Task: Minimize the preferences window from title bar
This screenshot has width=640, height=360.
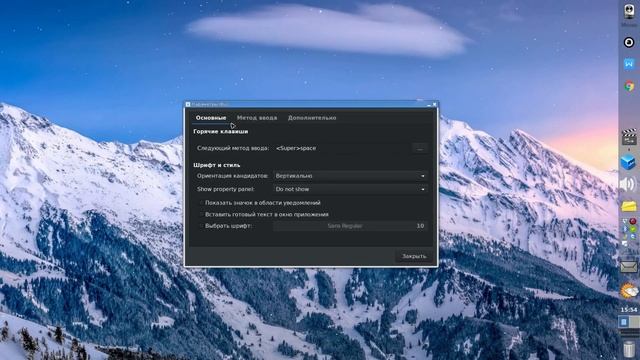Action: [x=429, y=104]
